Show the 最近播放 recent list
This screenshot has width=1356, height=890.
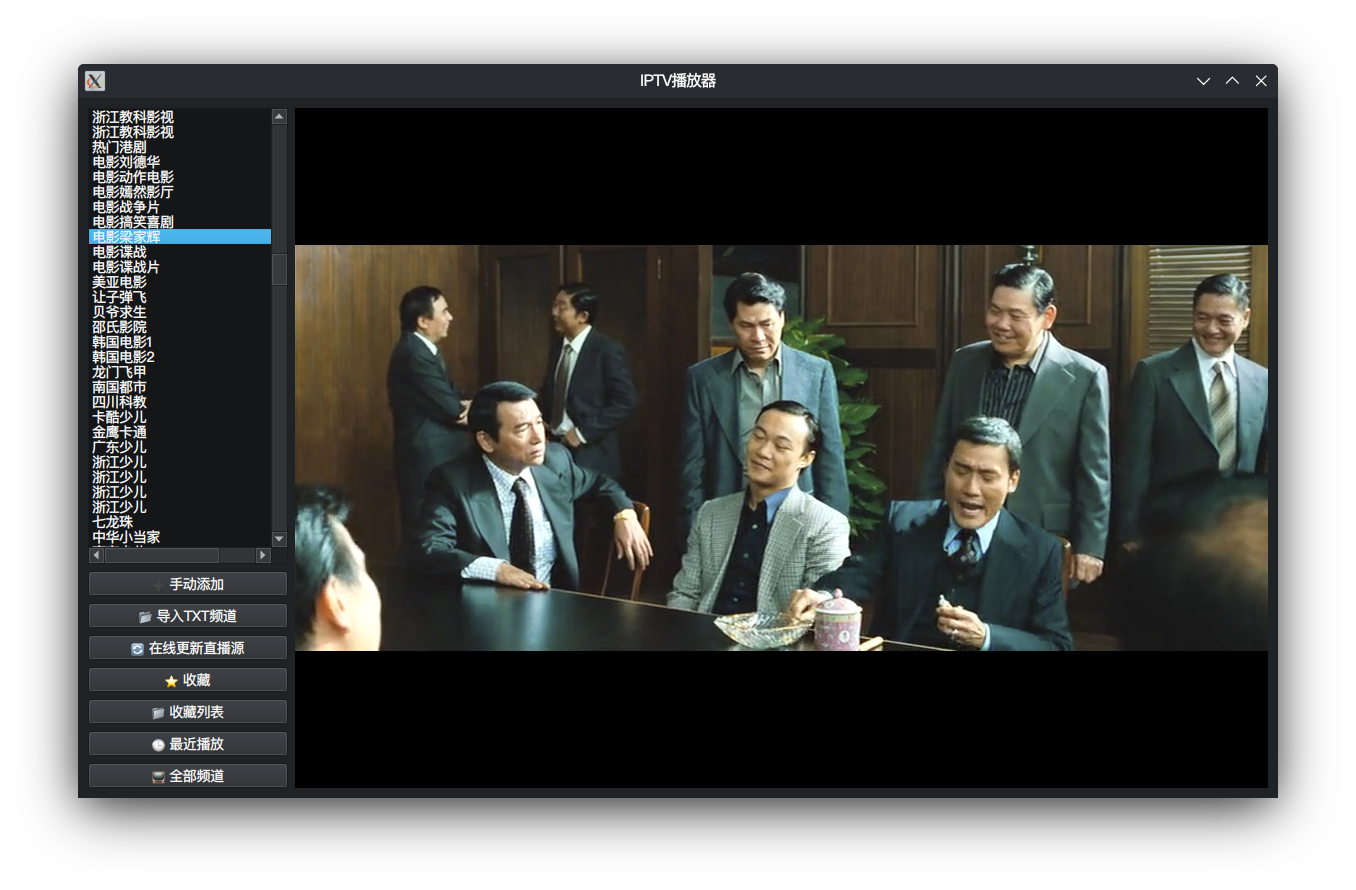pyautogui.click(x=188, y=744)
